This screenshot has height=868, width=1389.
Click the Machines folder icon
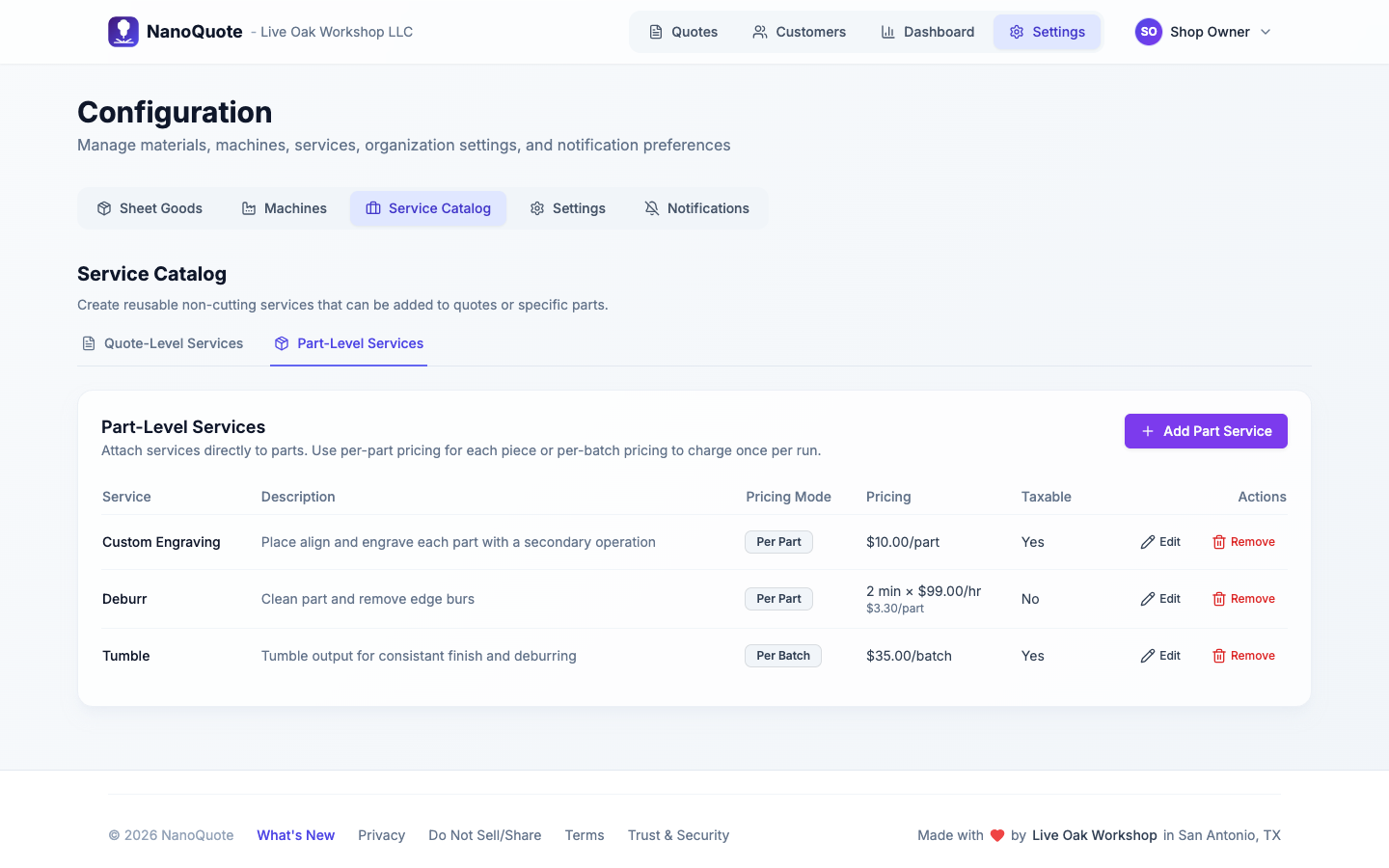point(247,207)
